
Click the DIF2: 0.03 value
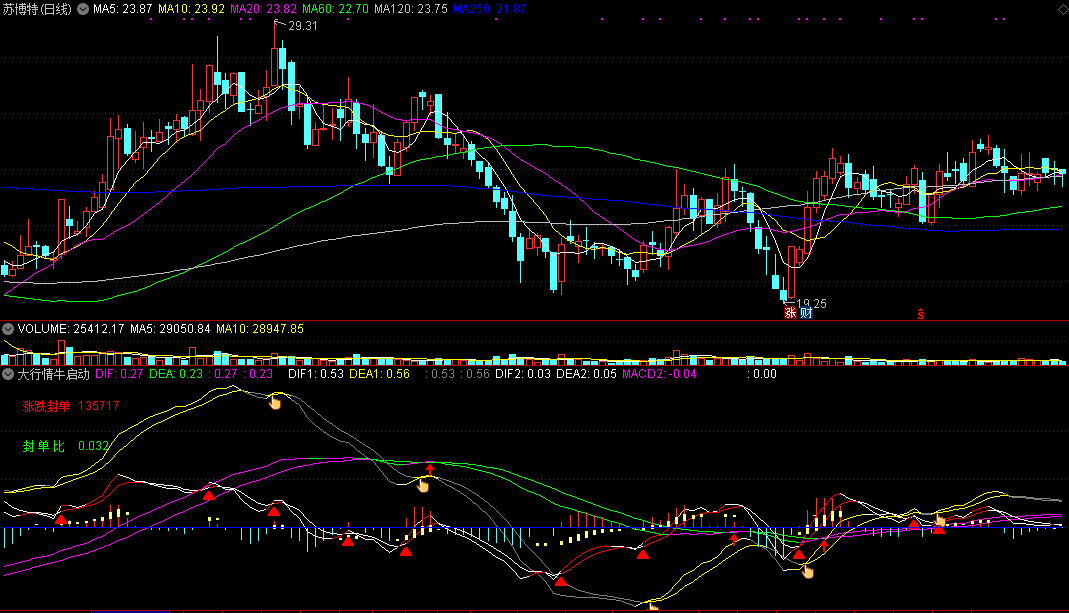tap(523, 374)
